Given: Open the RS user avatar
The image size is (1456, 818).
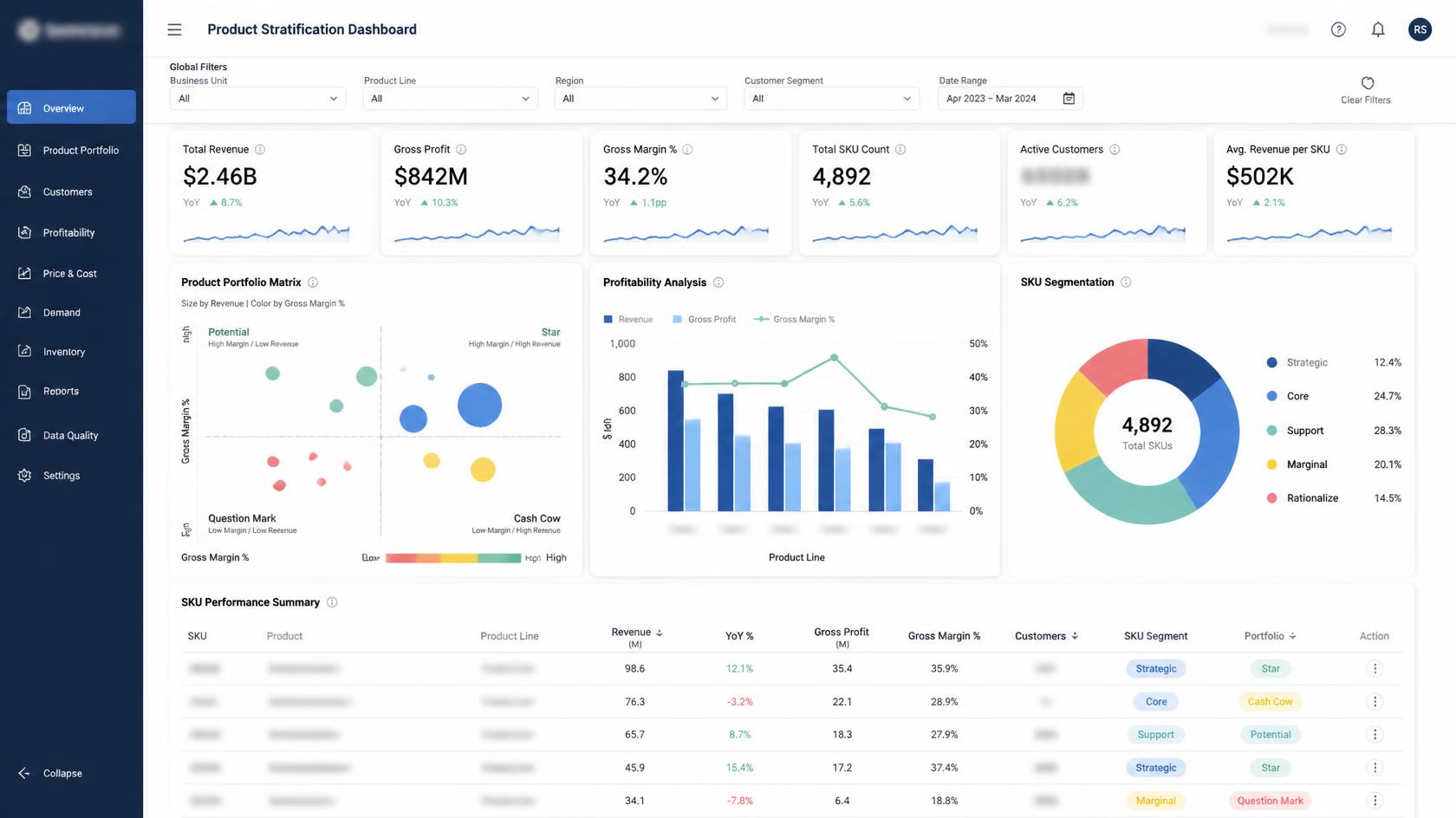Looking at the screenshot, I should click(1420, 29).
